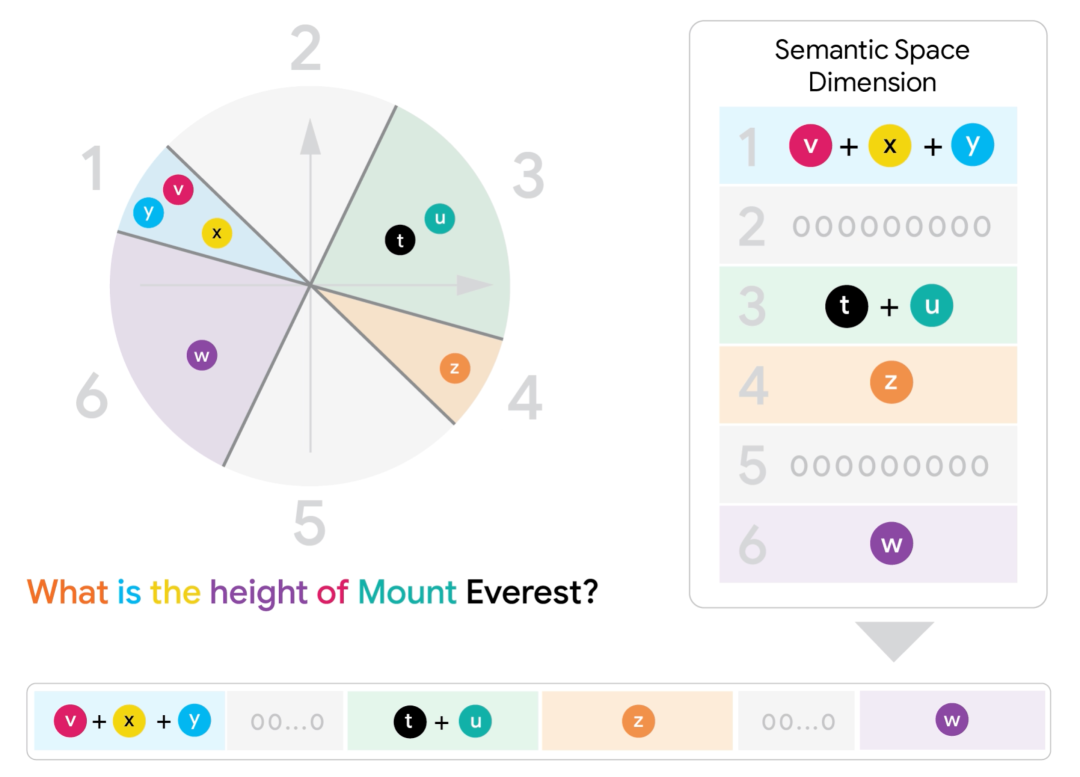Image resolution: width=1080 pixels, height=777 pixels.
Task: Click the "Semantic Space Dimension" title
Action: pyautogui.click(x=872, y=65)
